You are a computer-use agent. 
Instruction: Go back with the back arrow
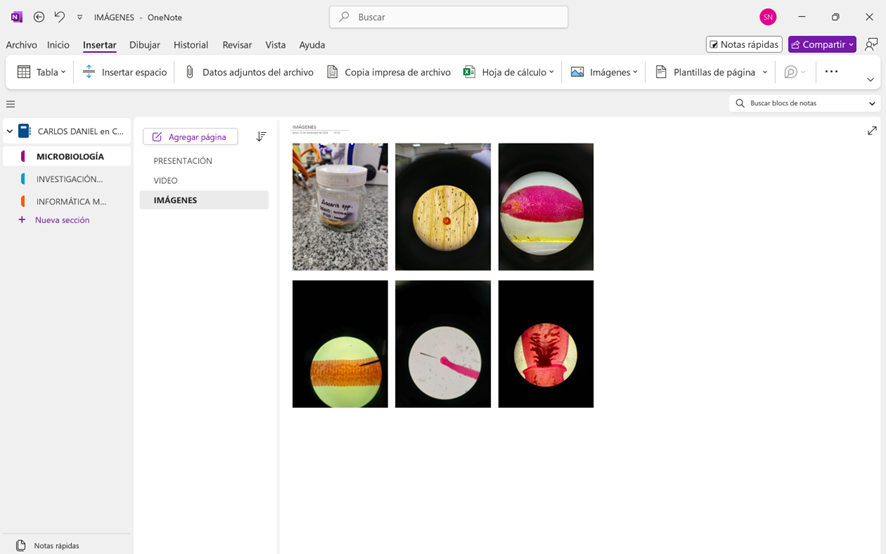click(39, 17)
